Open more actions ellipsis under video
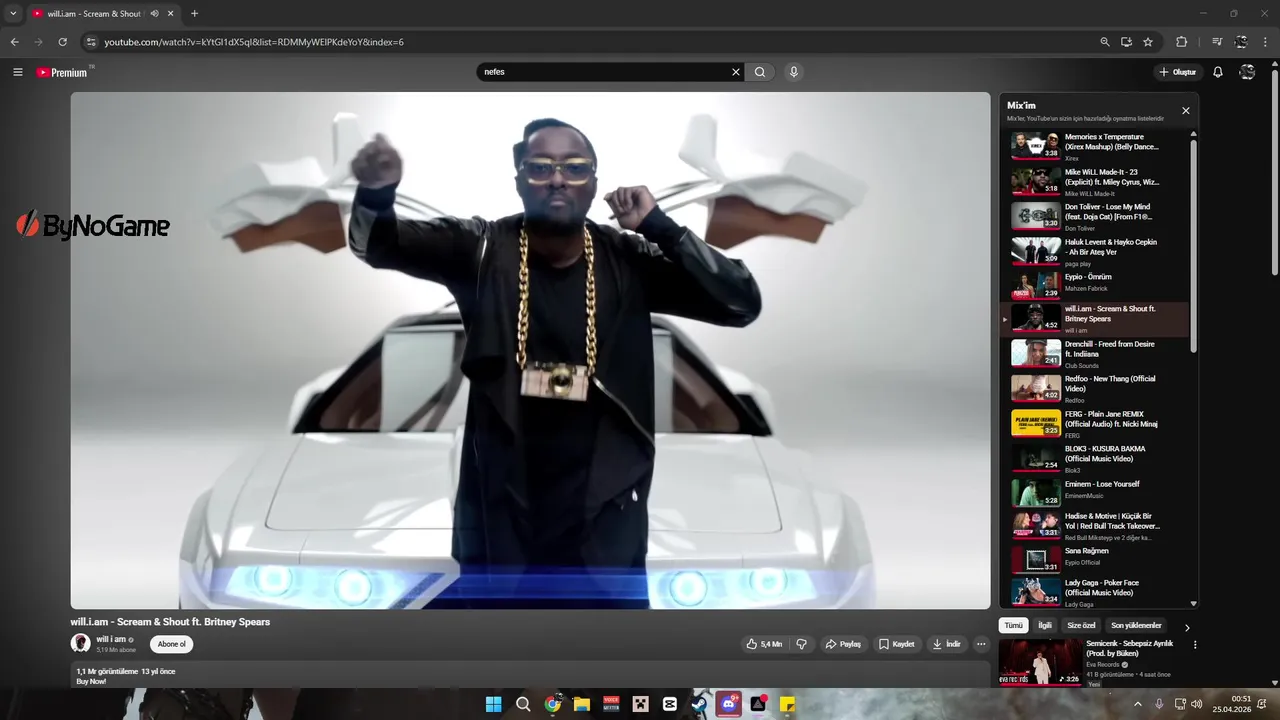The width and height of the screenshot is (1280, 720). point(981,644)
